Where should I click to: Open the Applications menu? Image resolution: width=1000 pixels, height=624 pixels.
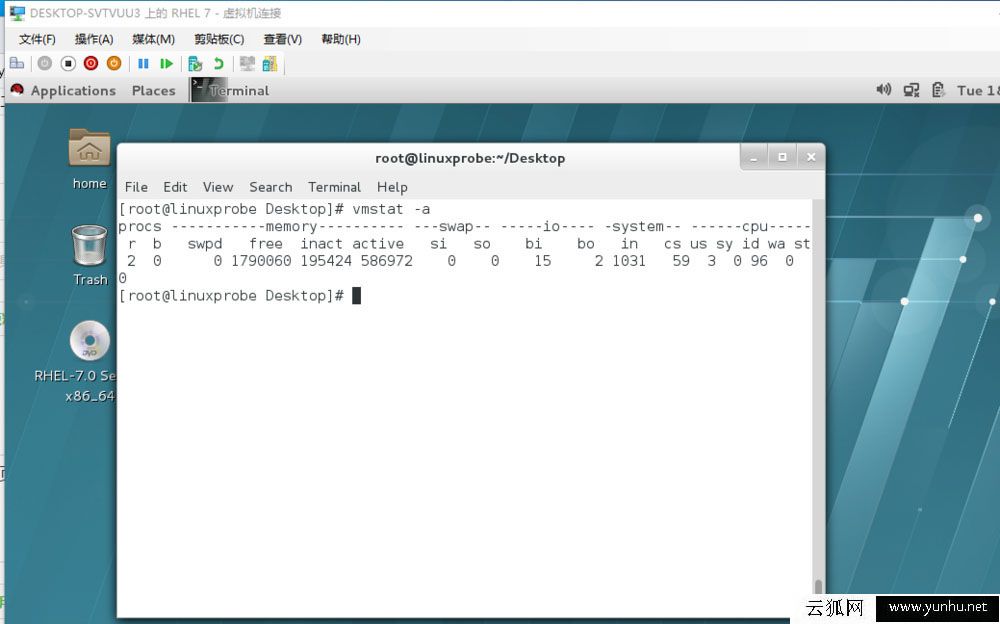click(64, 90)
